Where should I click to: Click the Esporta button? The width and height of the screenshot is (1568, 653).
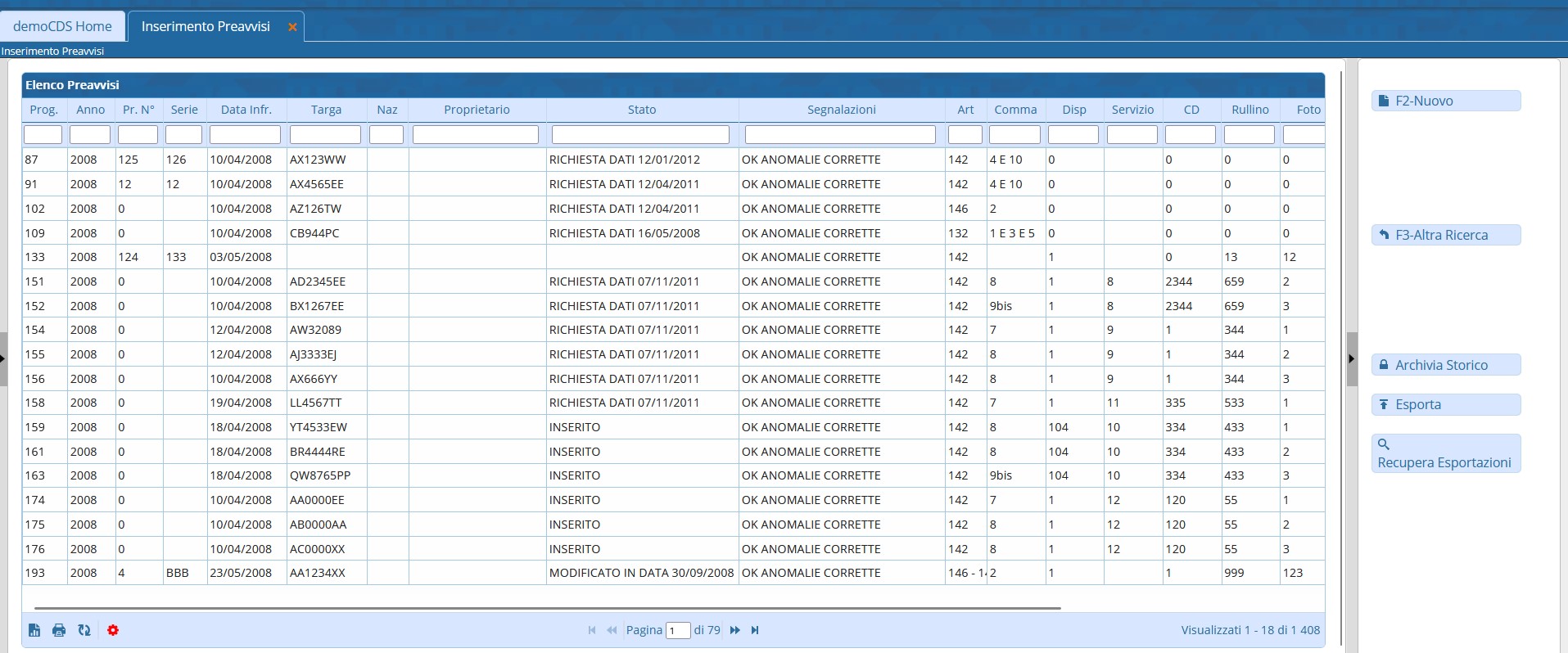click(x=1445, y=404)
